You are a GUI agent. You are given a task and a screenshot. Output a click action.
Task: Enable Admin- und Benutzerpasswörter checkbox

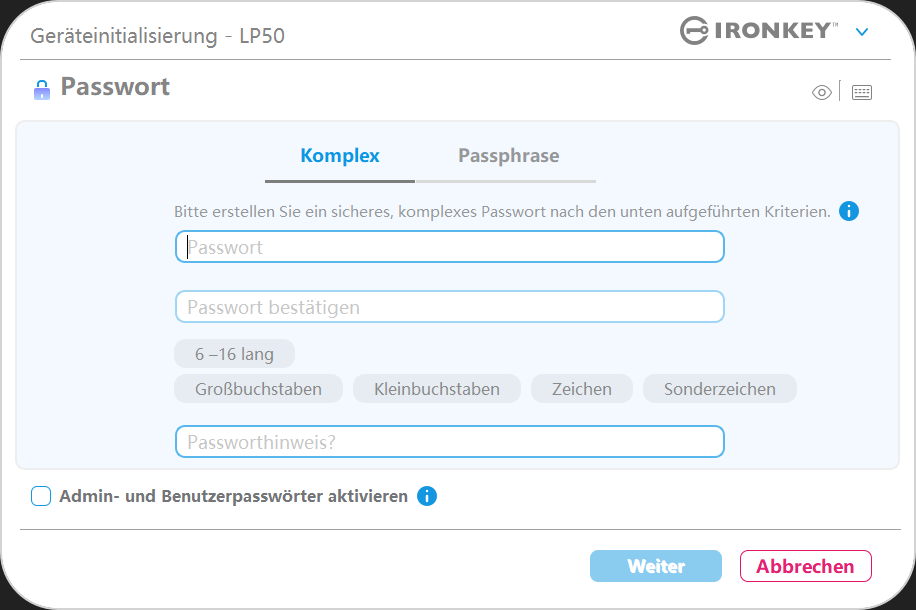(x=41, y=496)
